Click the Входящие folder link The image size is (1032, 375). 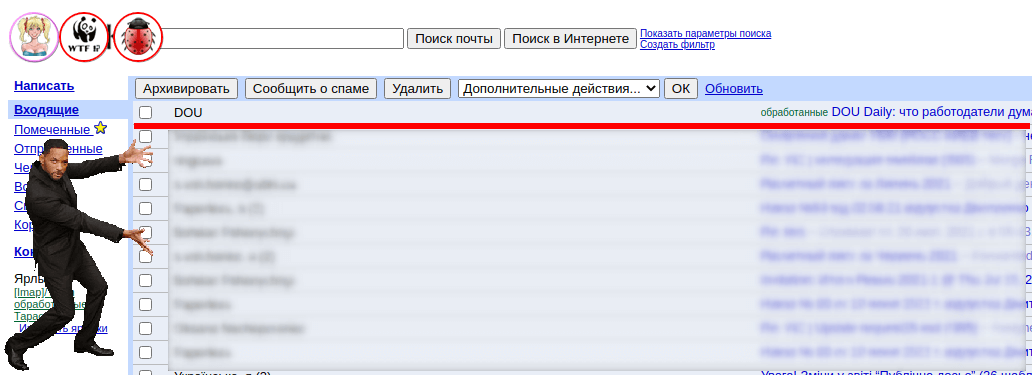pyautogui.click(x=46, y=109)
